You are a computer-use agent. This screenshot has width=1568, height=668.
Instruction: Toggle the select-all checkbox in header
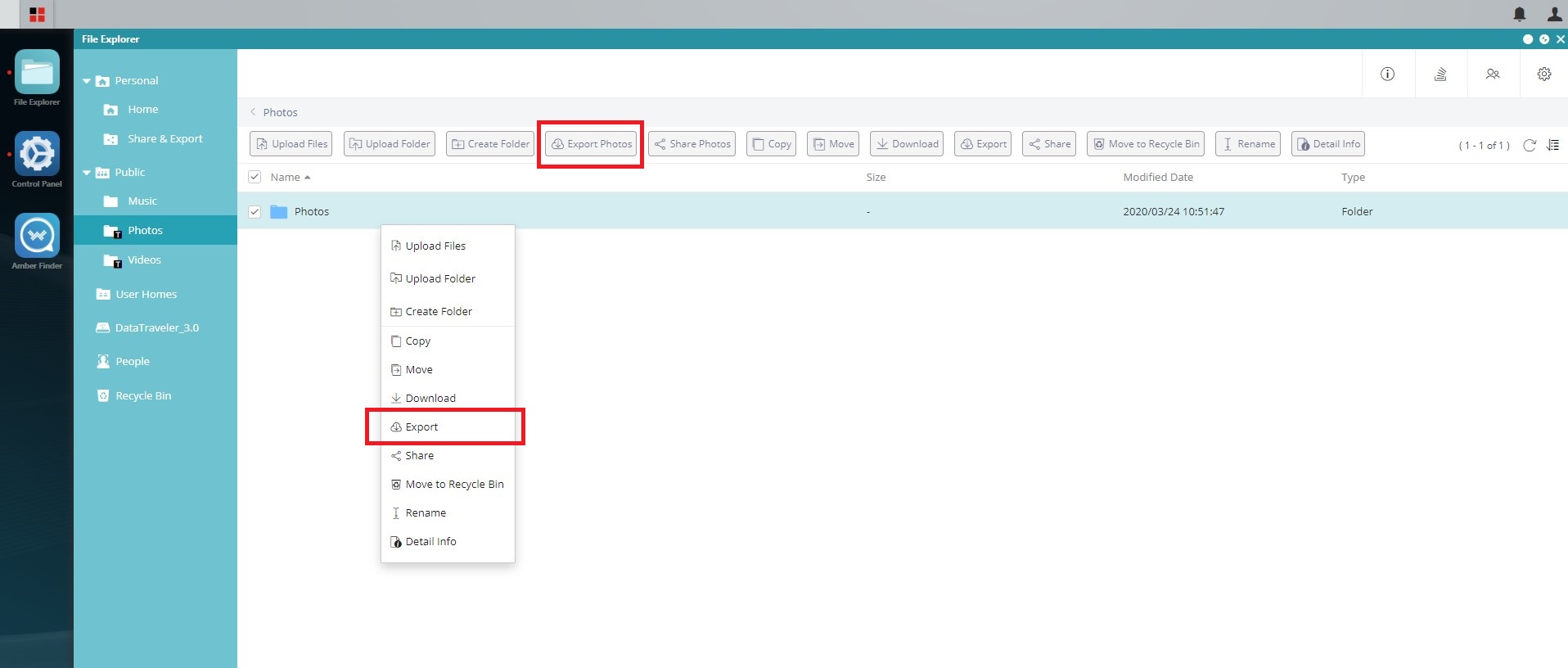point(255,177)
